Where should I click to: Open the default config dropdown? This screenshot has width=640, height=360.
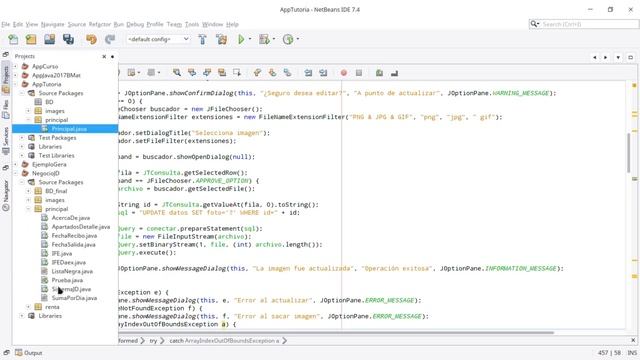pos(158,39)
